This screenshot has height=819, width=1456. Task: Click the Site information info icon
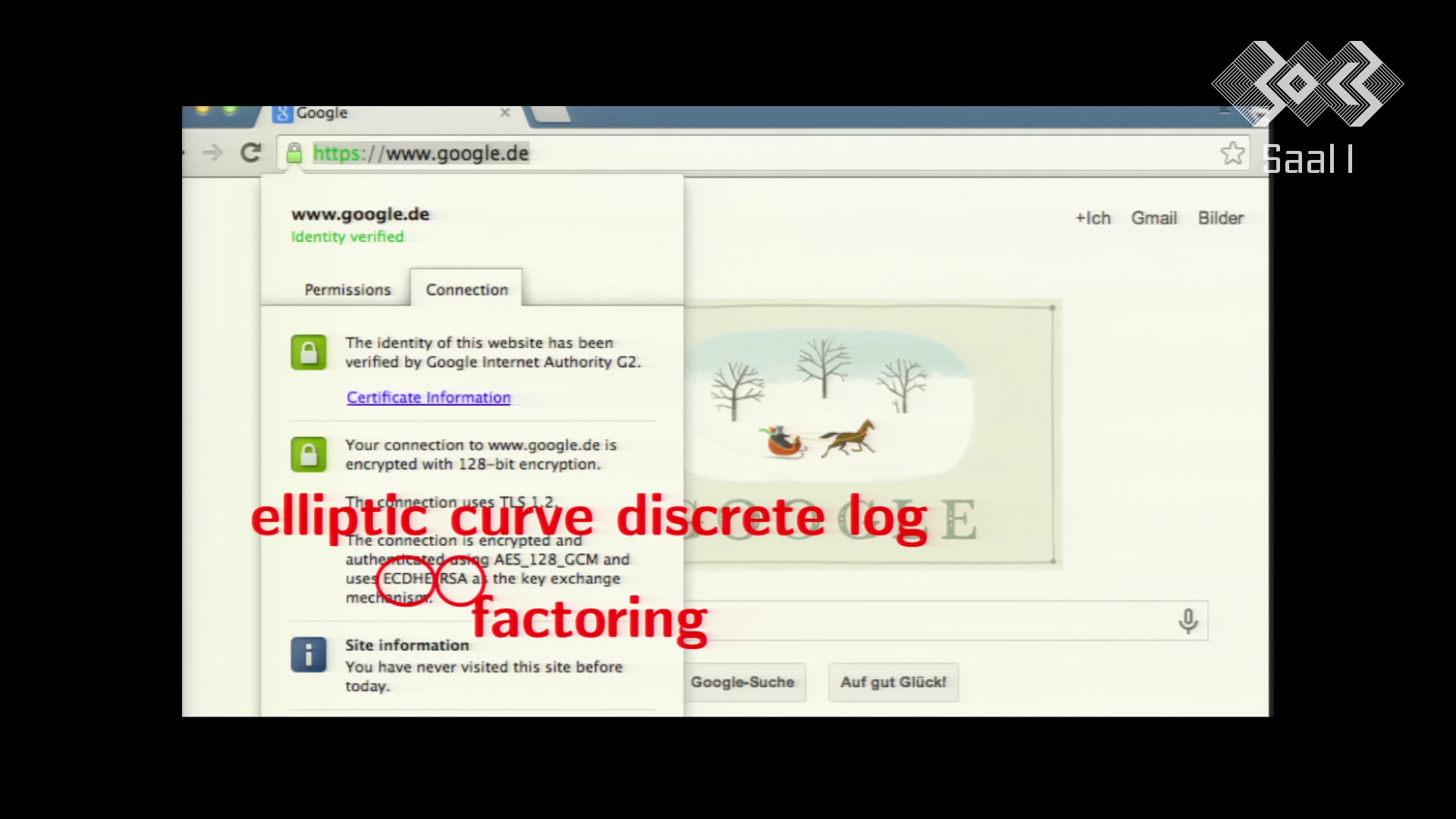[x=309, y=654]
